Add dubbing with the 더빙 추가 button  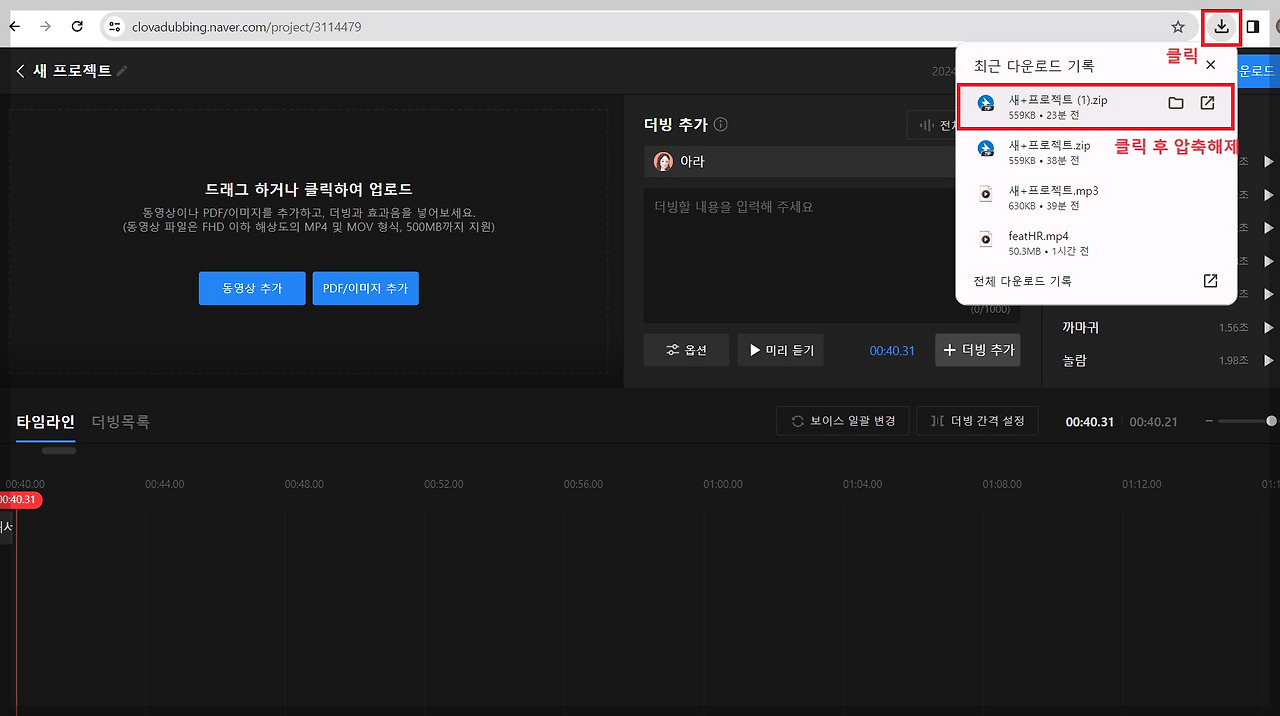977,349
